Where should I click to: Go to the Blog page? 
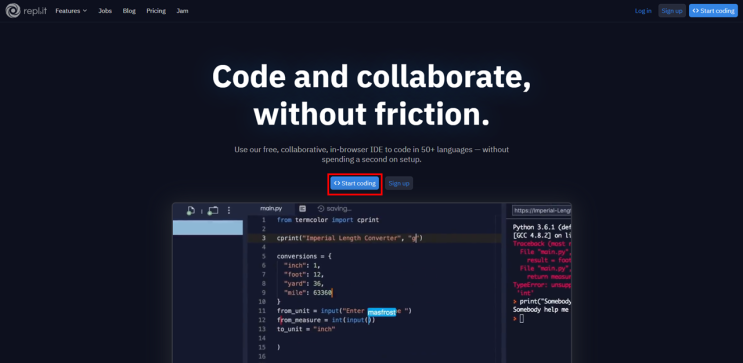(129, 11)
